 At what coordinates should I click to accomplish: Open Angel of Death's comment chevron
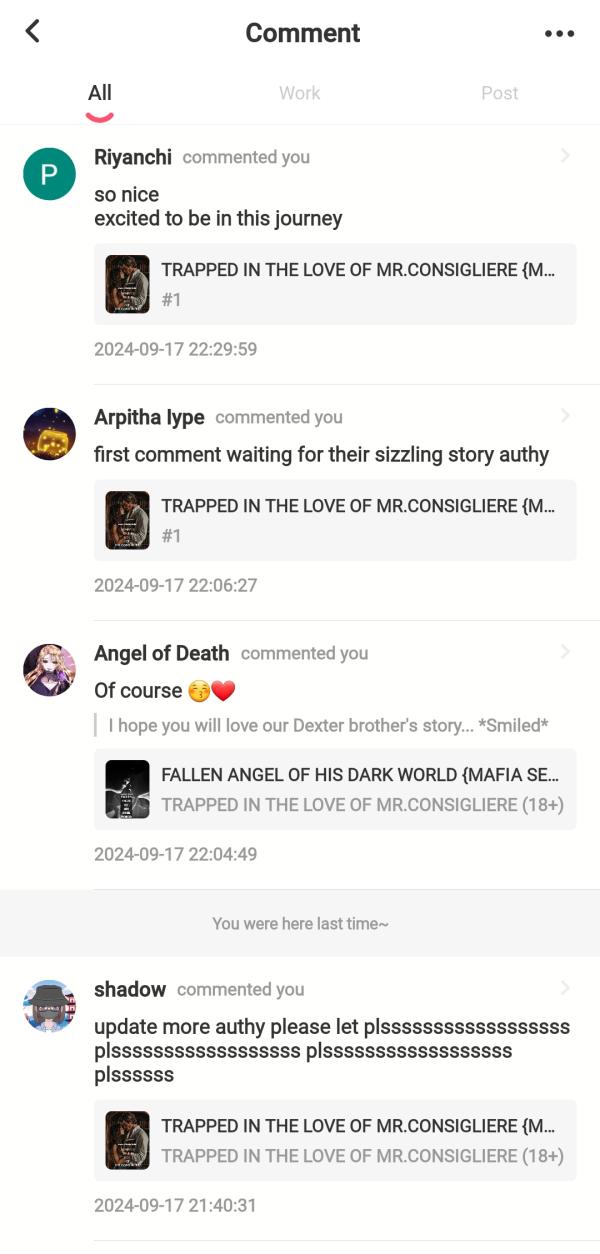click(x=567, y=652)
